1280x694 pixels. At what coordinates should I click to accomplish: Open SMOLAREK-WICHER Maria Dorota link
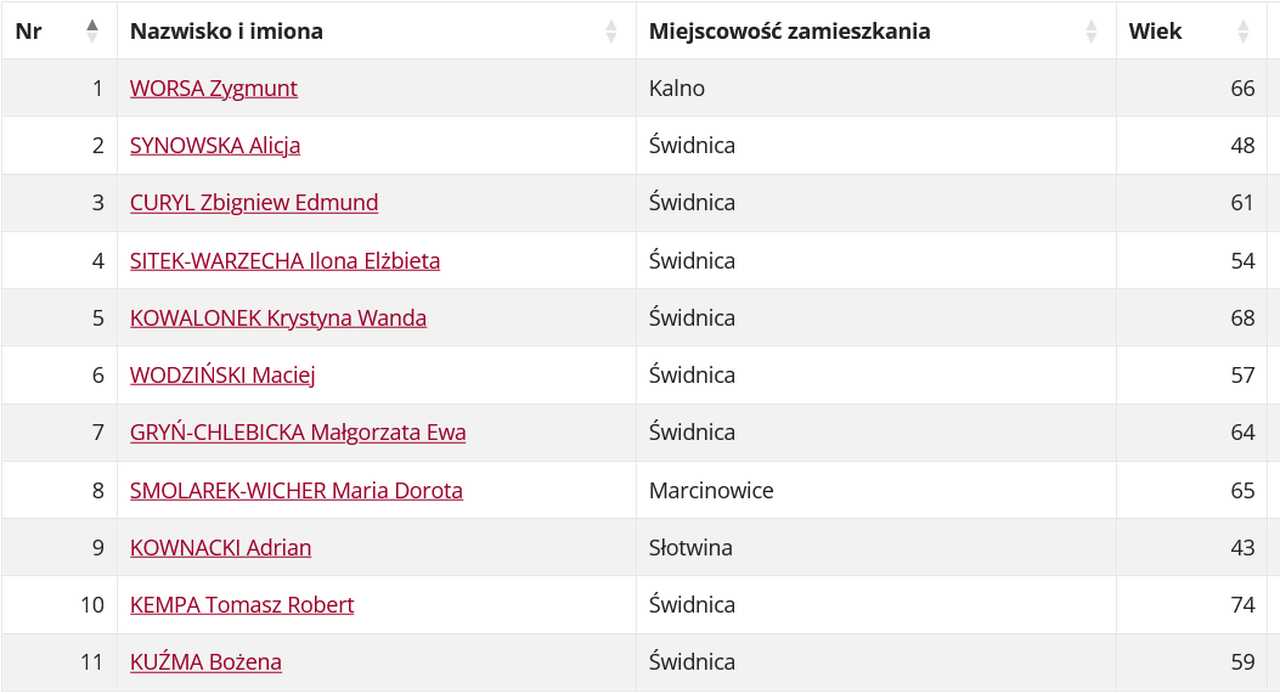click(296, 490)
